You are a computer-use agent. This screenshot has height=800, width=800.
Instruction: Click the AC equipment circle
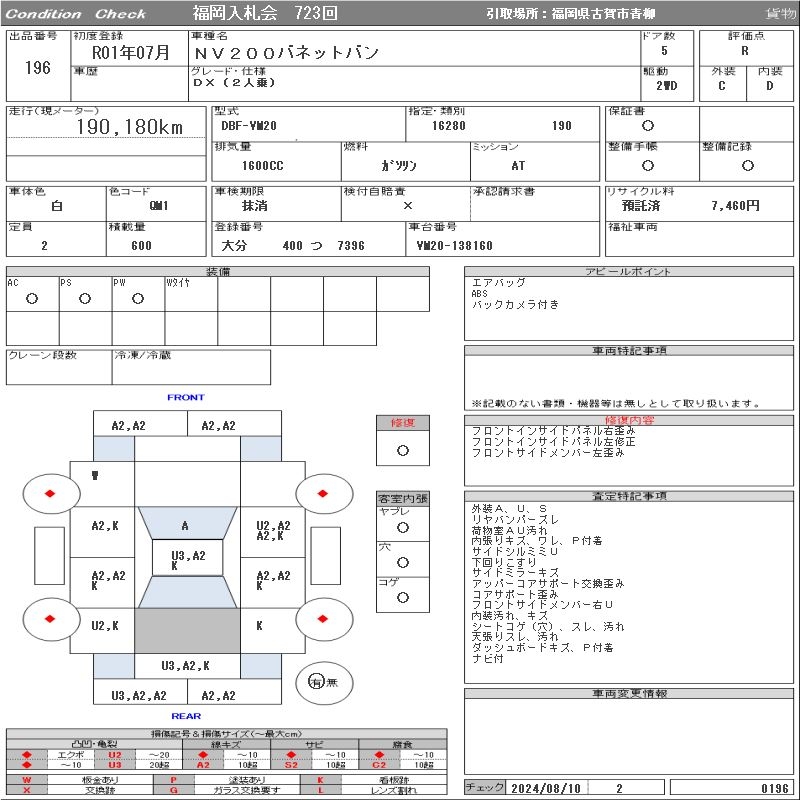click(32, 298)
